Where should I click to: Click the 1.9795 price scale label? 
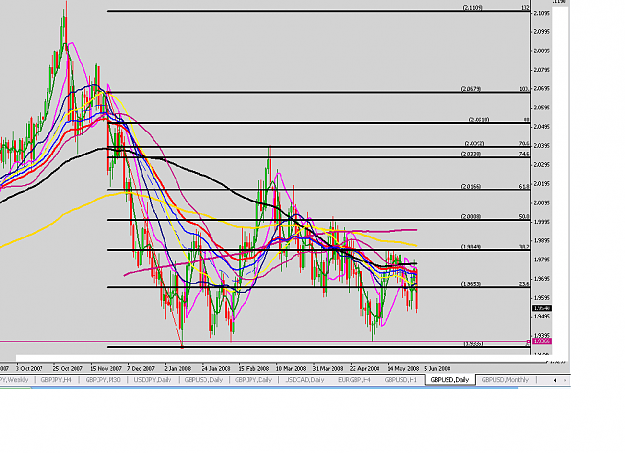click(542, 260)
